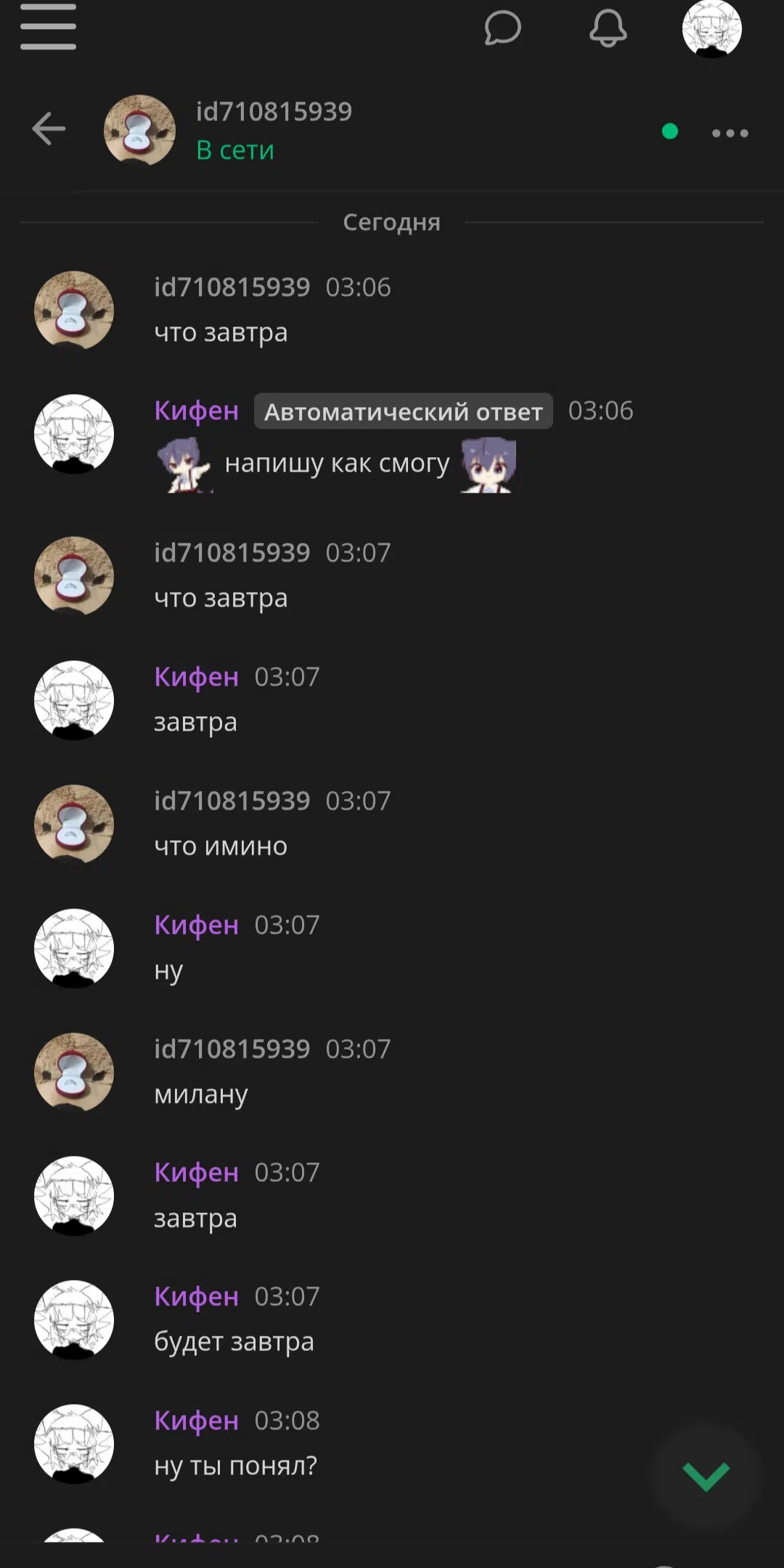The height and width of the screenshot is (1568, 784).
Task: Click the "В сети" status text
Action: pos(235,150)
